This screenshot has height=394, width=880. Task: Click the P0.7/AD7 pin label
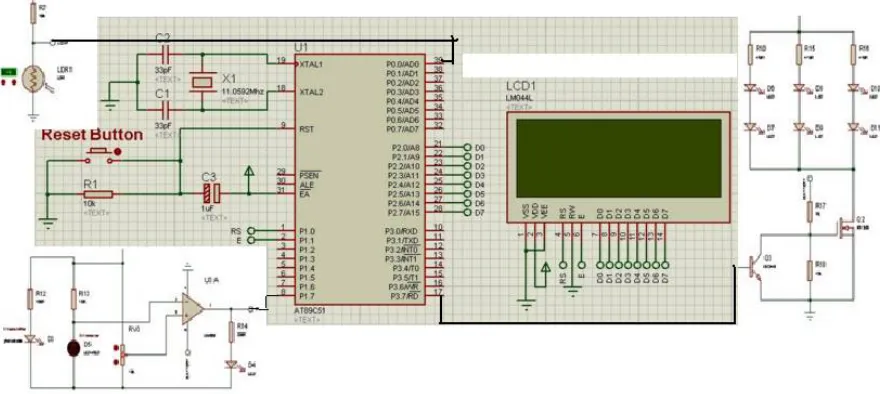[402, 129]
